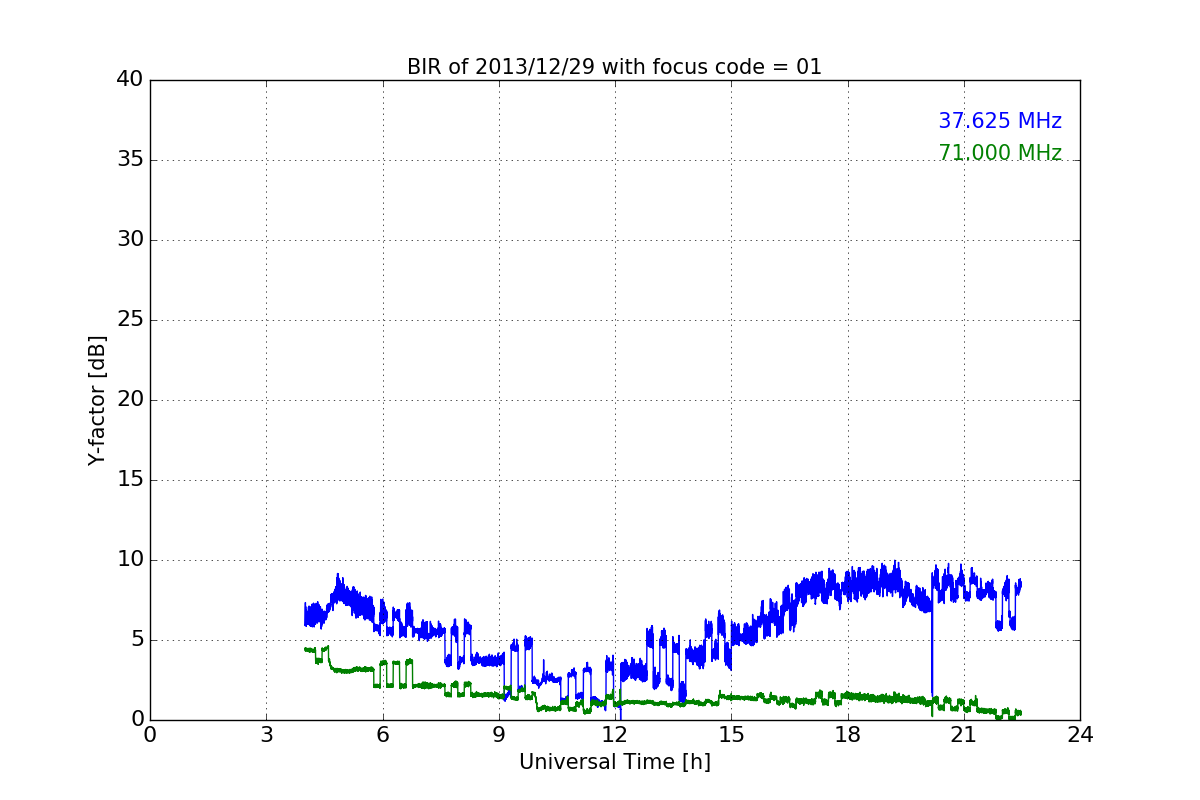The image size is (1200, 800).
Task: Click the x-axis tick label 15
Action: click(x=731, y=735)
